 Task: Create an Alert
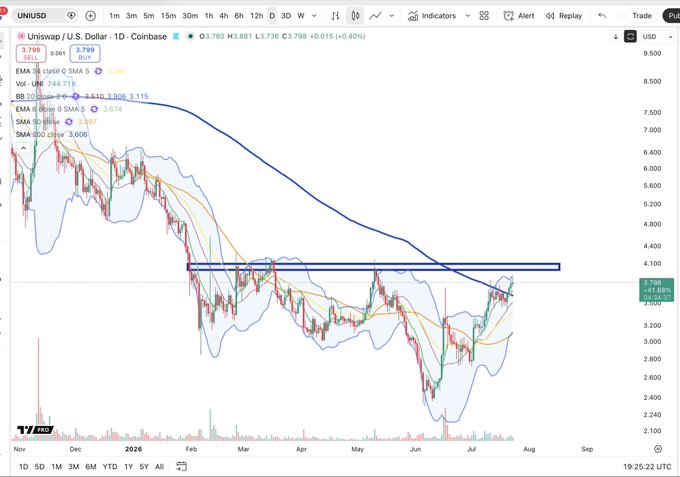tap(519, 16)
